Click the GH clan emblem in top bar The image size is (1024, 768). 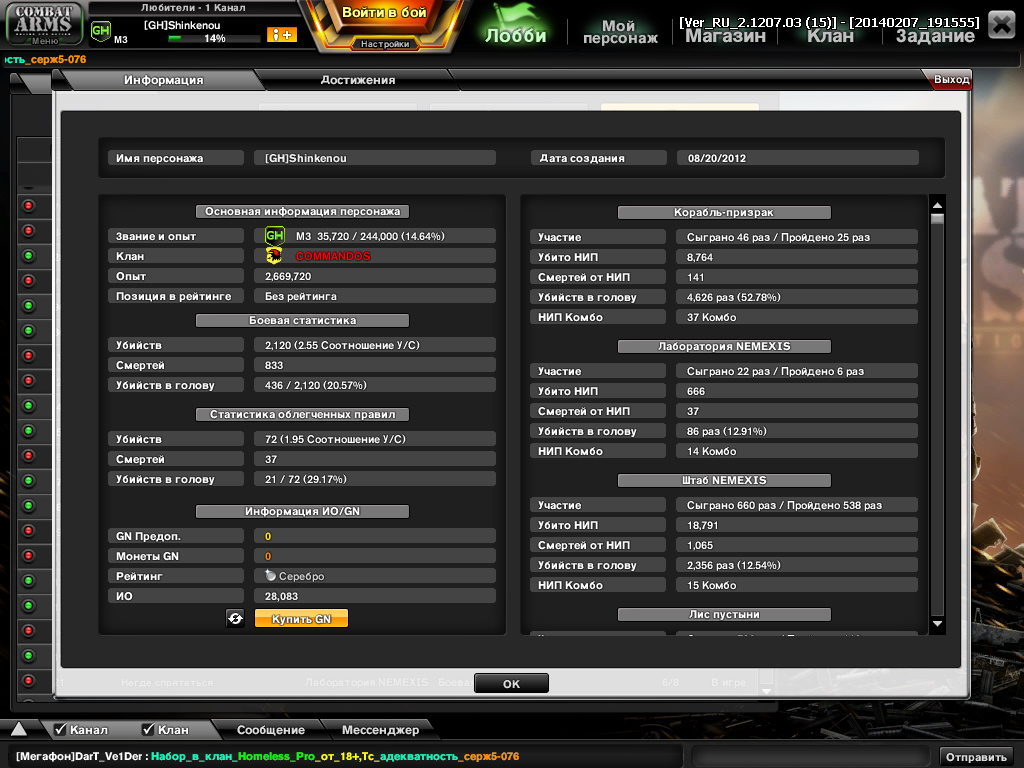[101, 31]
